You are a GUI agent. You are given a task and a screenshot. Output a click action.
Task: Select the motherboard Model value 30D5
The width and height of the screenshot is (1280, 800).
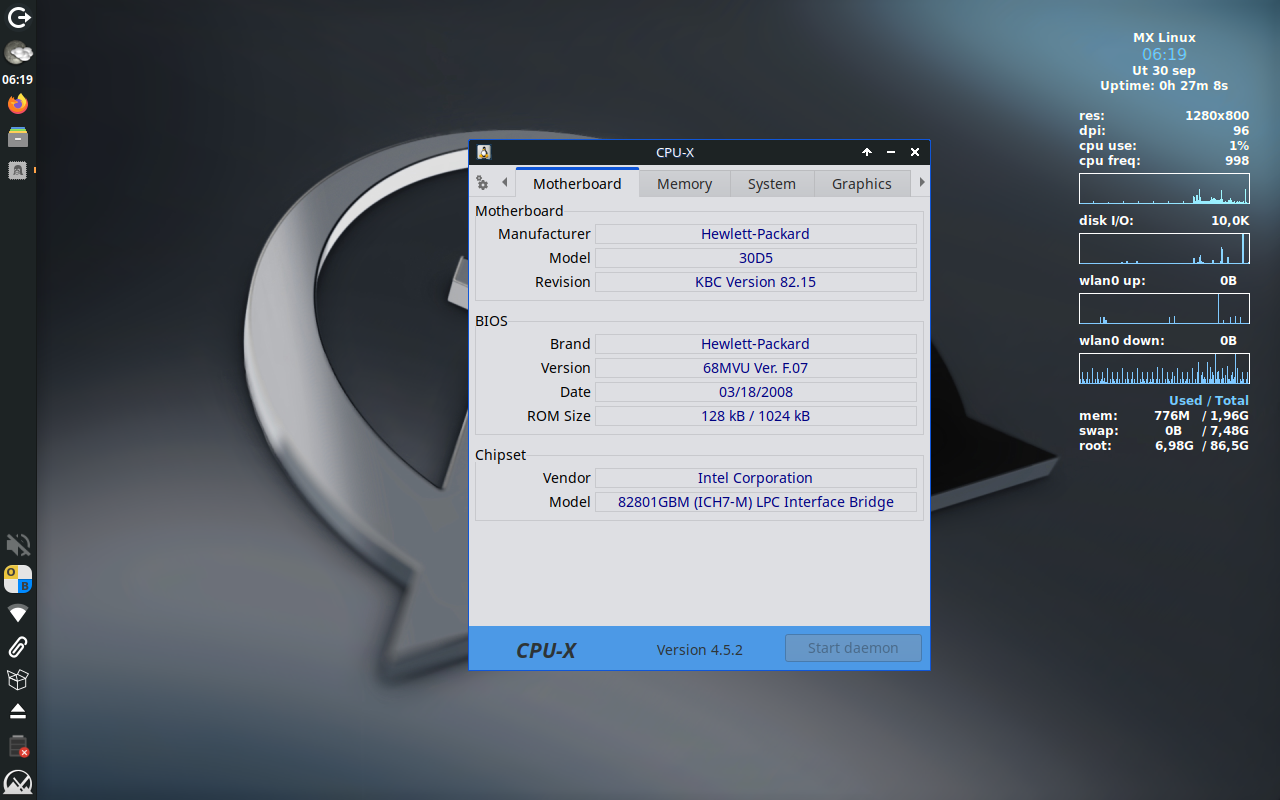point(756,258)
